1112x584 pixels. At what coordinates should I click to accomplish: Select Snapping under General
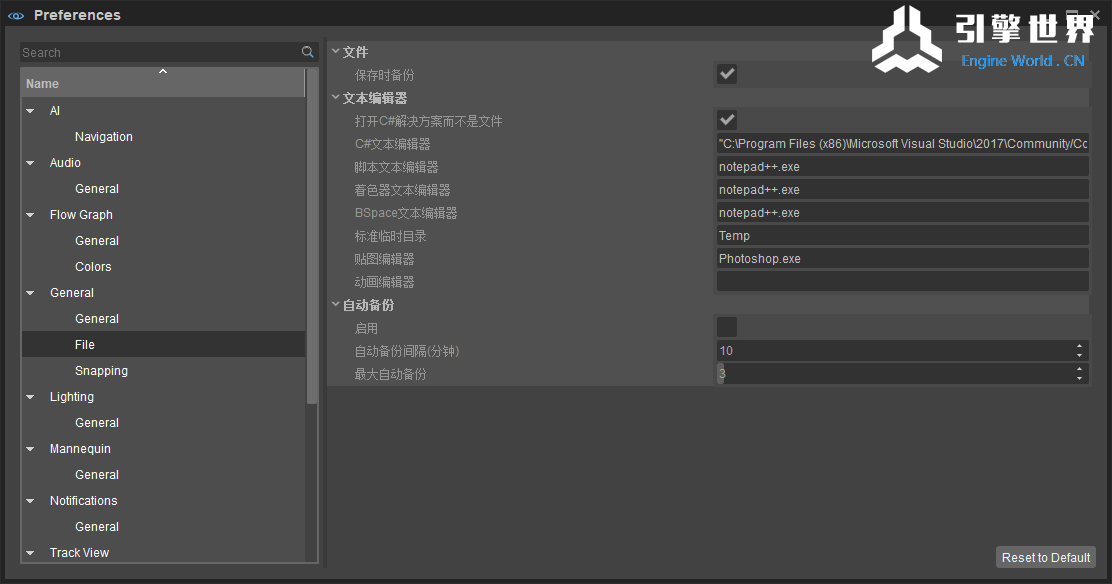pyautogui.click(x=101, y=371)
